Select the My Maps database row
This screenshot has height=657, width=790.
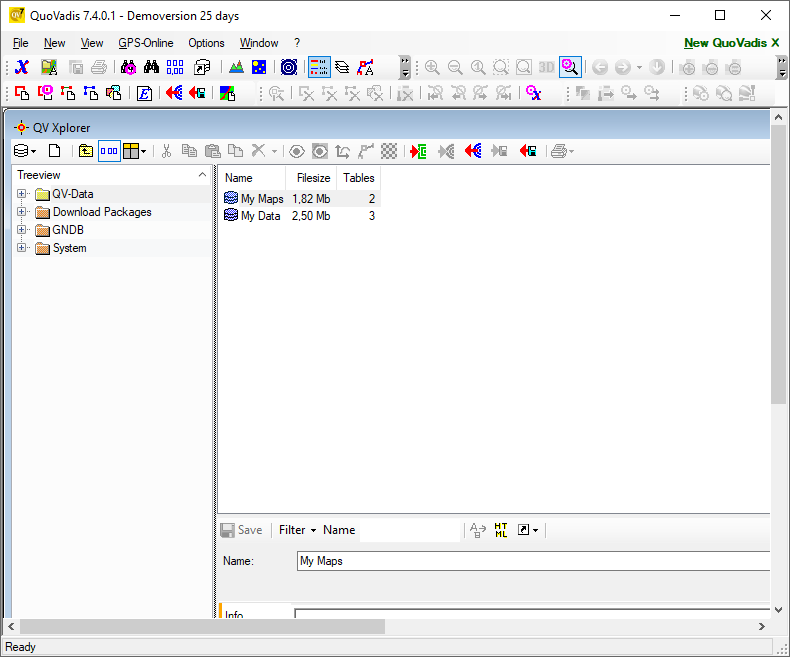[300, 199]
